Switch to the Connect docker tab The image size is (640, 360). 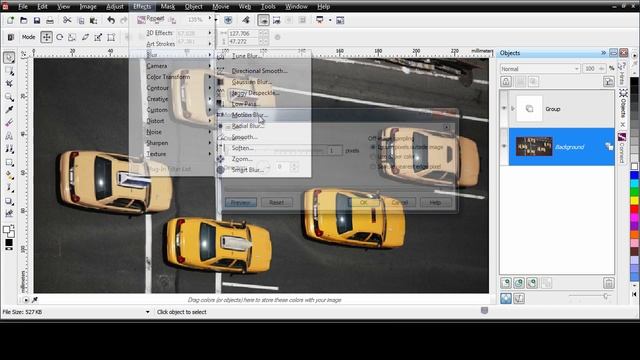point(622,147)
